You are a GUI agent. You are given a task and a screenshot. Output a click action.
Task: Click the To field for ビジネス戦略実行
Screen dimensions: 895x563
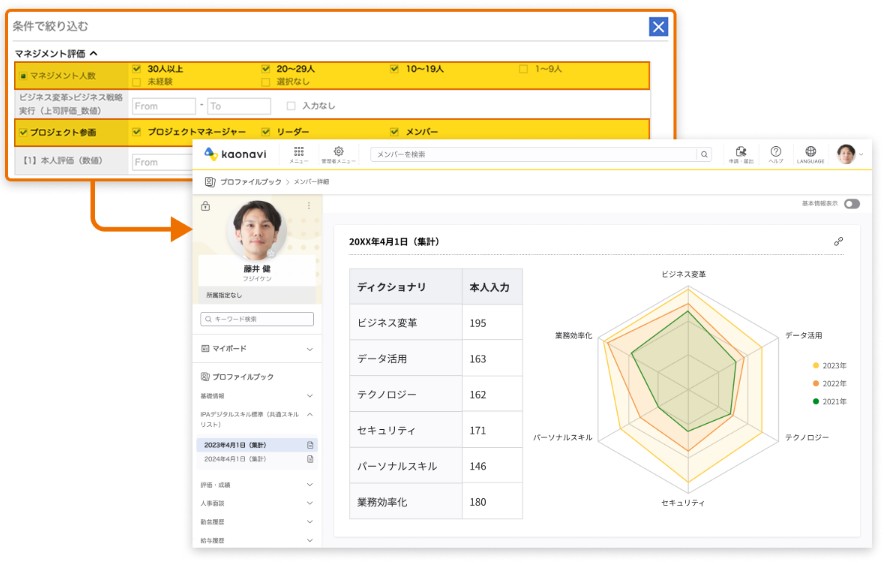pos(239,106)
